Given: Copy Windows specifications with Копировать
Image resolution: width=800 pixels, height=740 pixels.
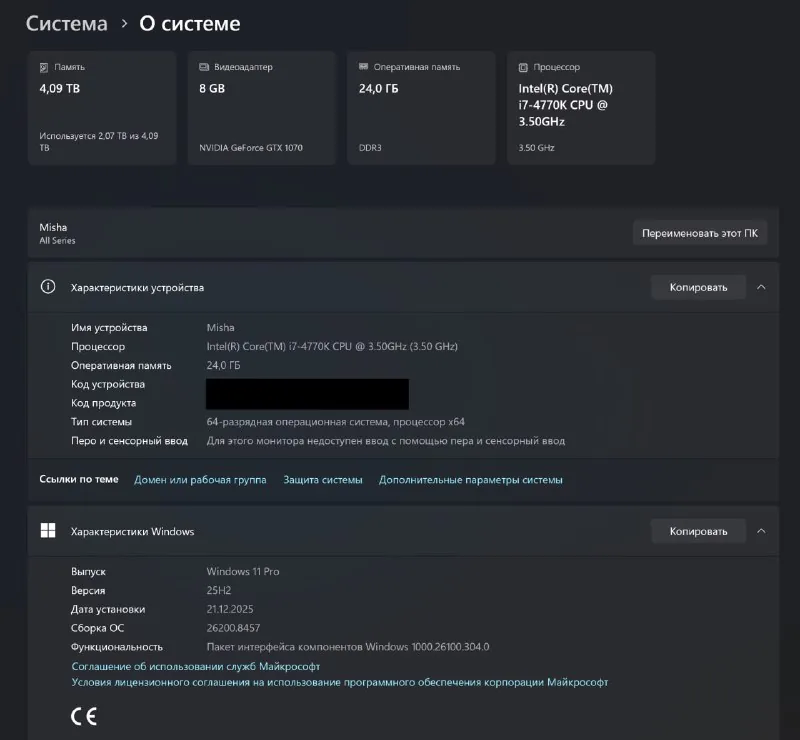Looking at the screenshot, I should [698, 531].
